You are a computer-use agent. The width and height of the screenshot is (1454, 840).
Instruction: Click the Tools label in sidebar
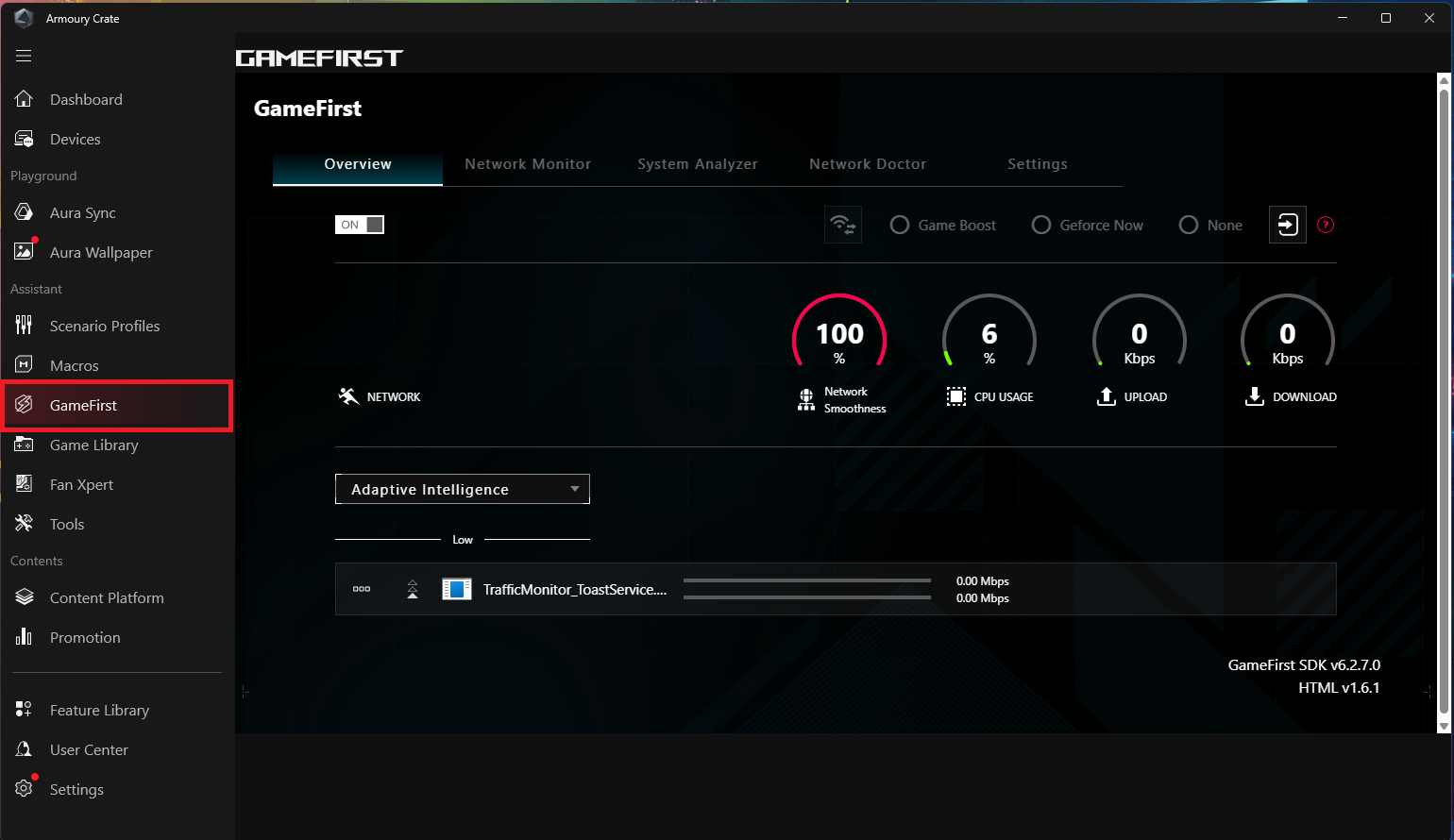coord(67,524)
